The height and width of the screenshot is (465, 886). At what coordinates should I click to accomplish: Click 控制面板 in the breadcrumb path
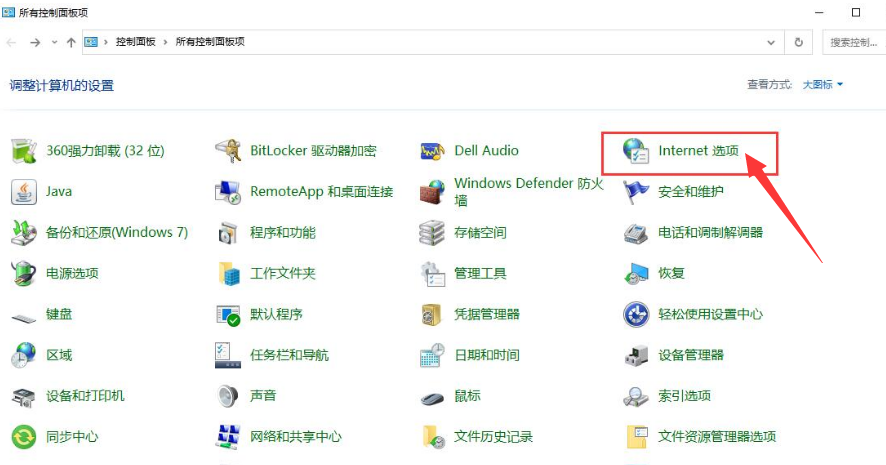tap(137, 42)
